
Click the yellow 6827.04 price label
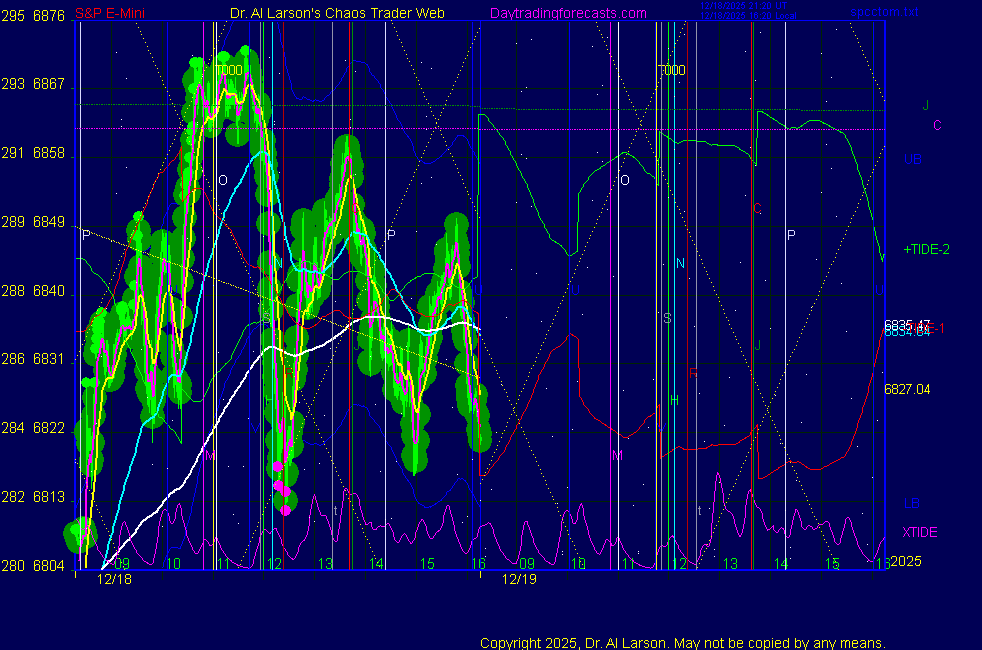(x=907, y=389)
